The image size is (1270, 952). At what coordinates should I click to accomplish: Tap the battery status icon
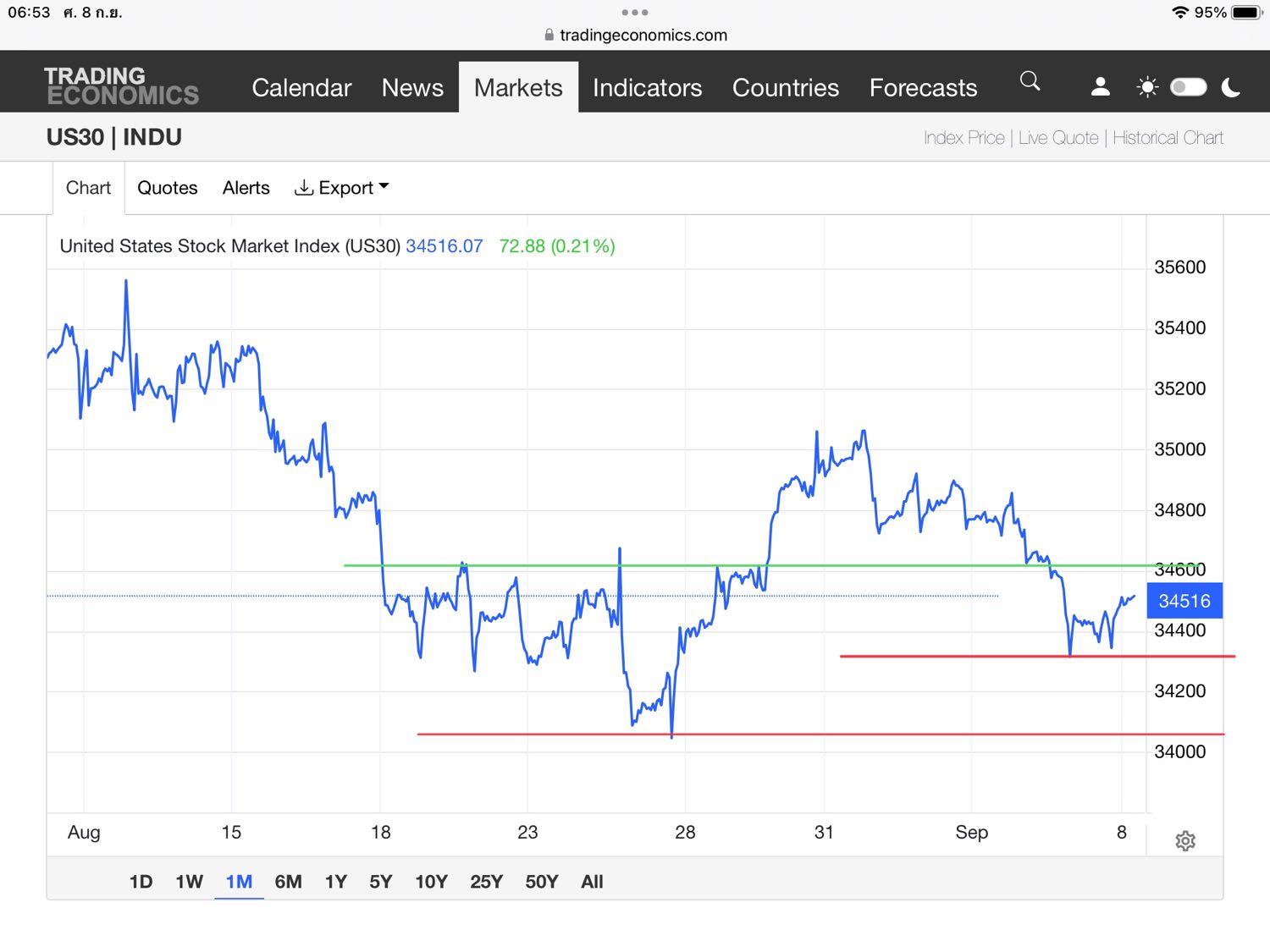tap(1246, 12)
